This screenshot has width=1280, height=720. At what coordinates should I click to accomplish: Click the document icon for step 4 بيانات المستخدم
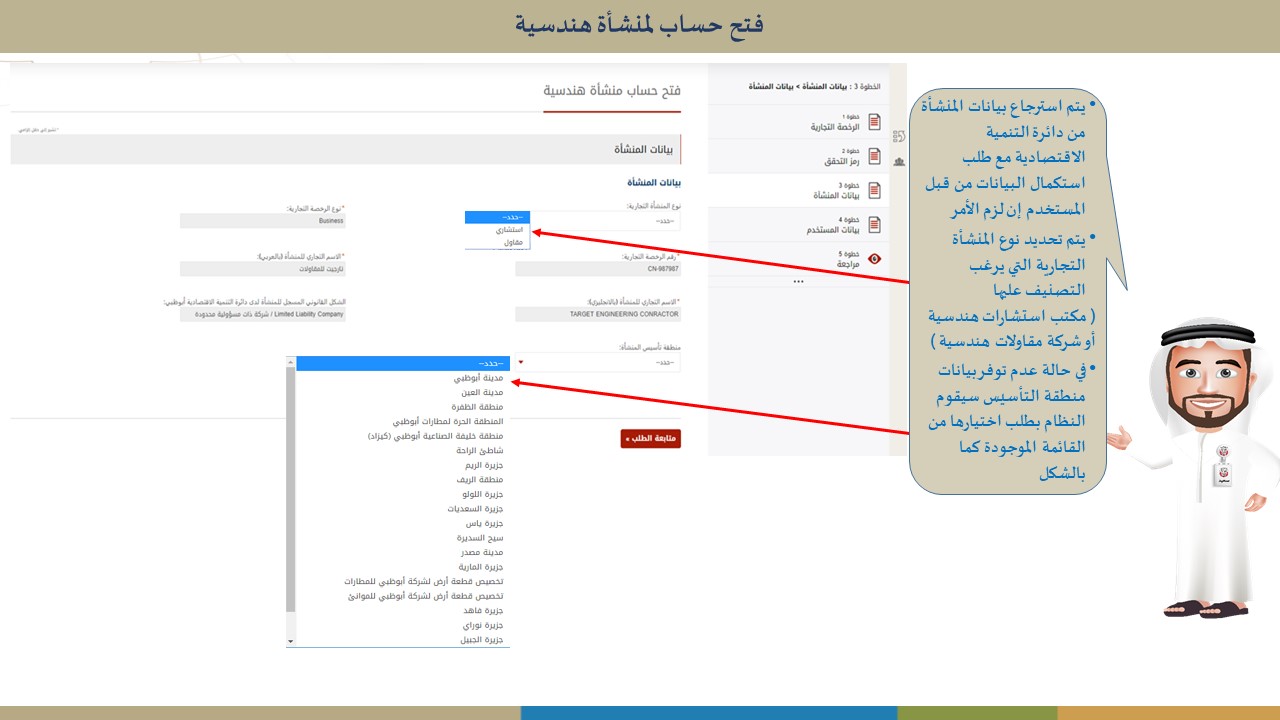[x=874, y=224]
